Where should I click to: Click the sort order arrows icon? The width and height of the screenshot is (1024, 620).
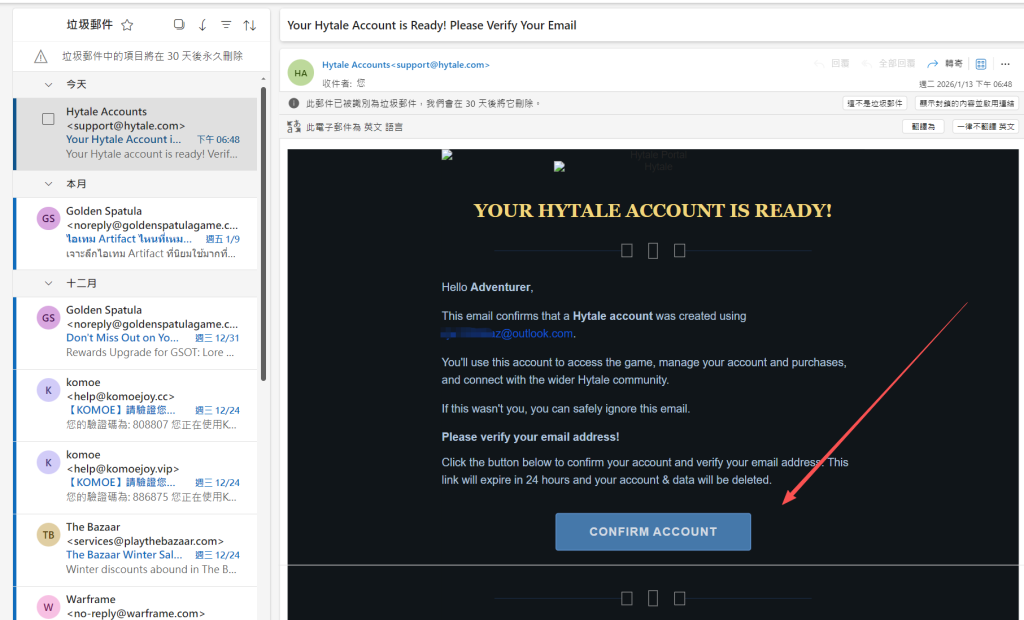pos(250,25)
